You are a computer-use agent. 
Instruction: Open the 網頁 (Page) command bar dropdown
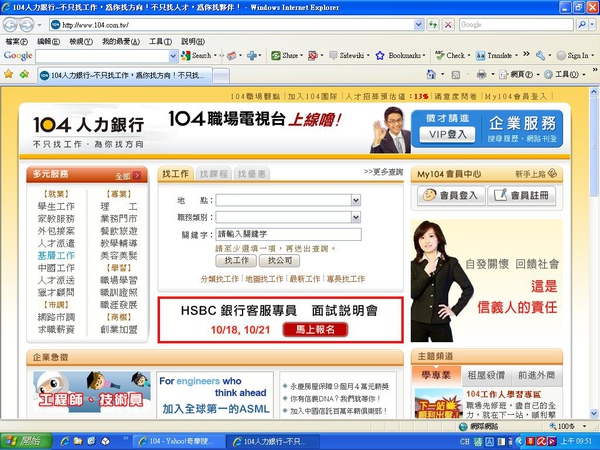click(x=519, y=74)
